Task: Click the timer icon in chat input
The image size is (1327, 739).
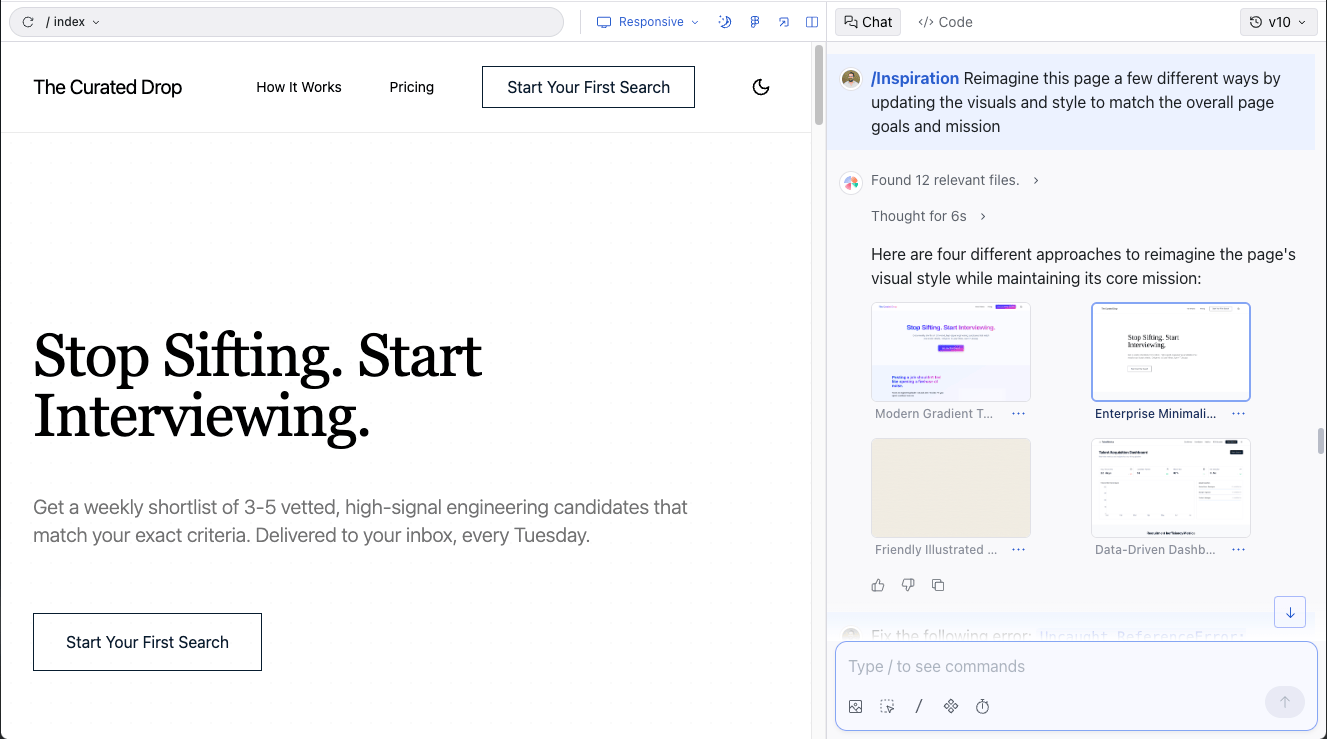Action: tap(983, 706)
